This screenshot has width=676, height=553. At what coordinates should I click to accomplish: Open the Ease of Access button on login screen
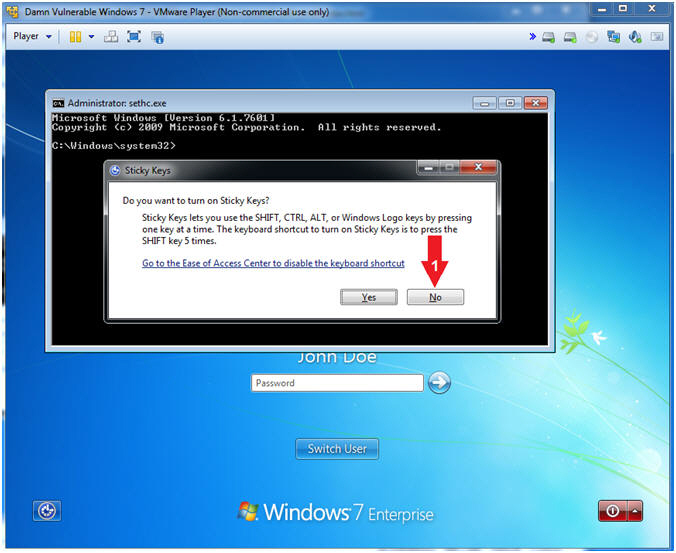pos(47,511)
